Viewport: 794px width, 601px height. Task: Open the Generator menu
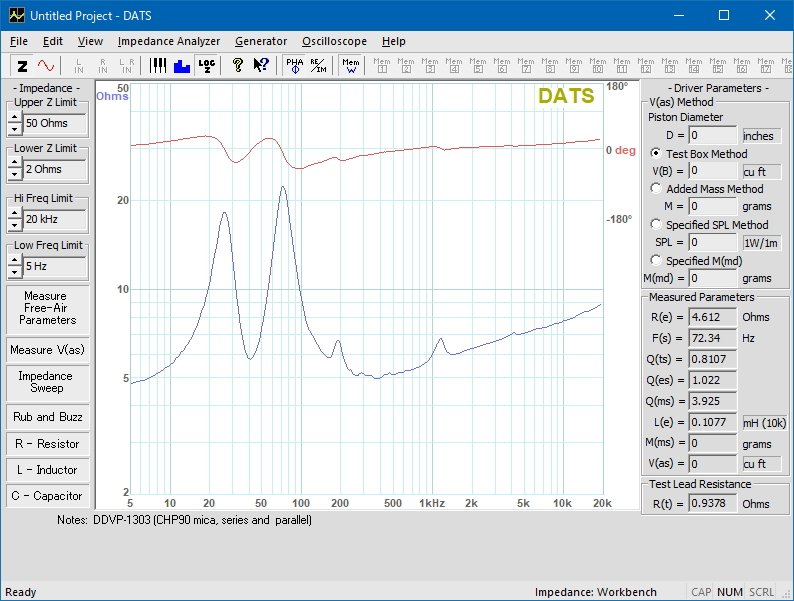(261, 42)
